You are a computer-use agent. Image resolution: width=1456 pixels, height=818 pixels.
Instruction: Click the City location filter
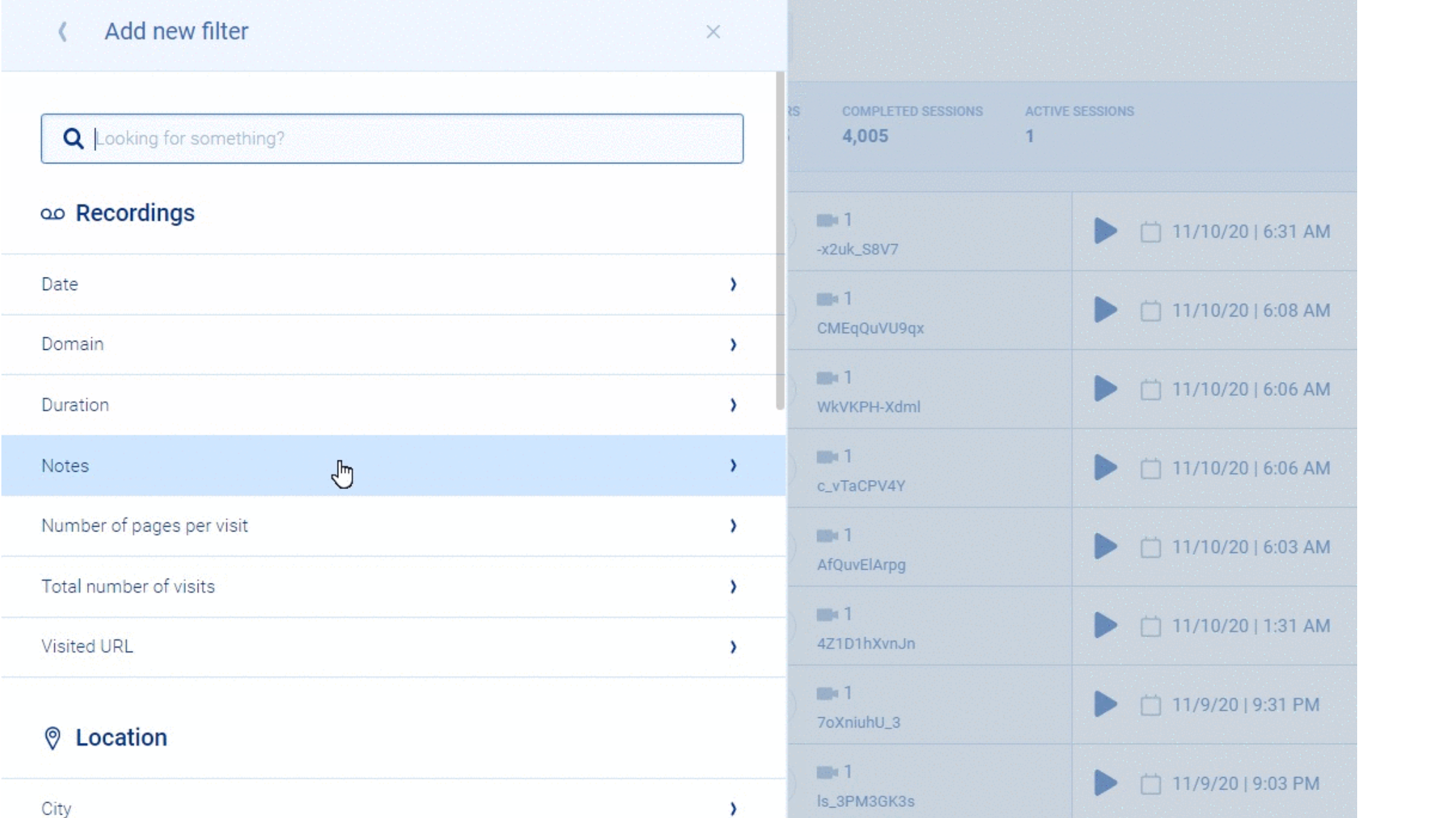pos(56,808)
